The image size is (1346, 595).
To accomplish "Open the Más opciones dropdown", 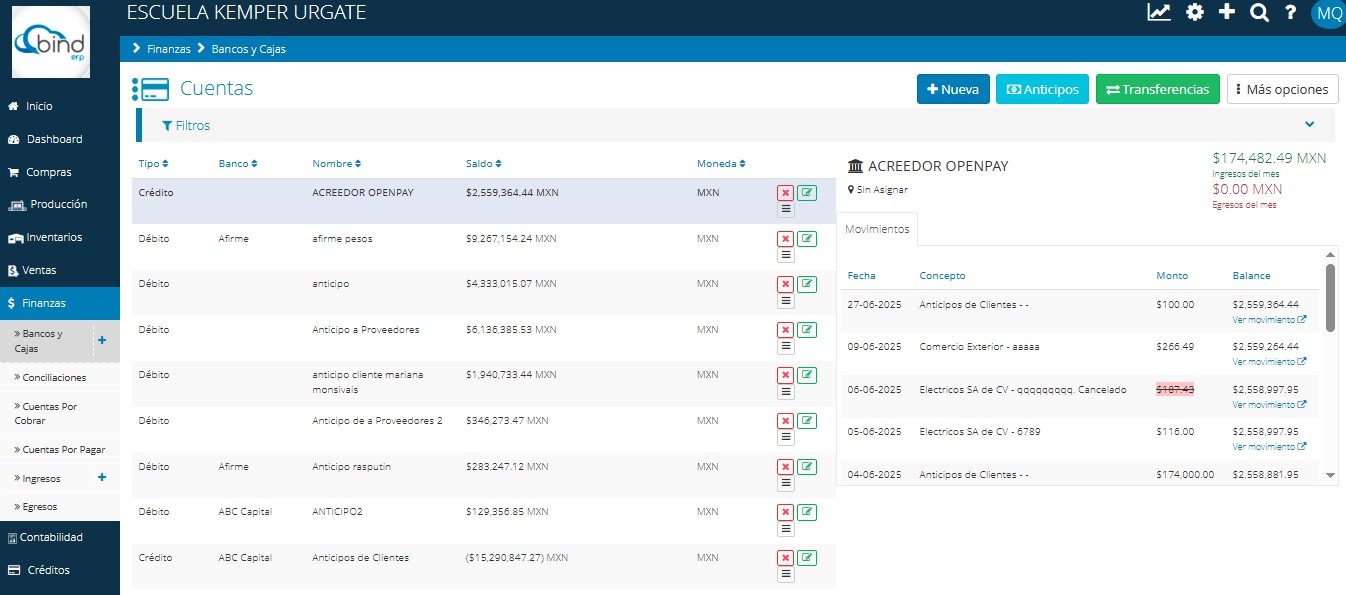I will 1282,89.
